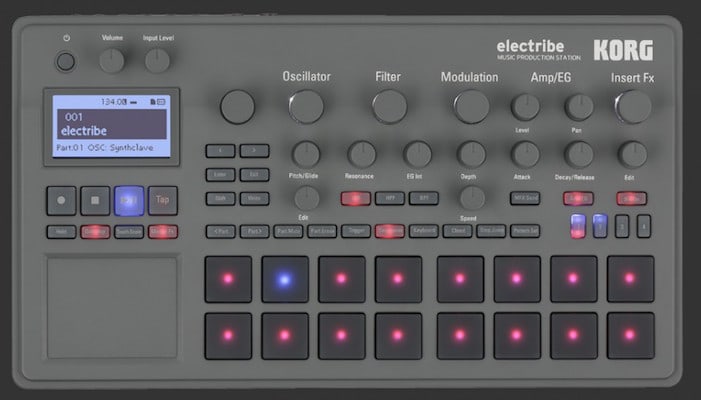Click the Write button
This screenshot has width=701, height=400.
click(x=254, y=198)
